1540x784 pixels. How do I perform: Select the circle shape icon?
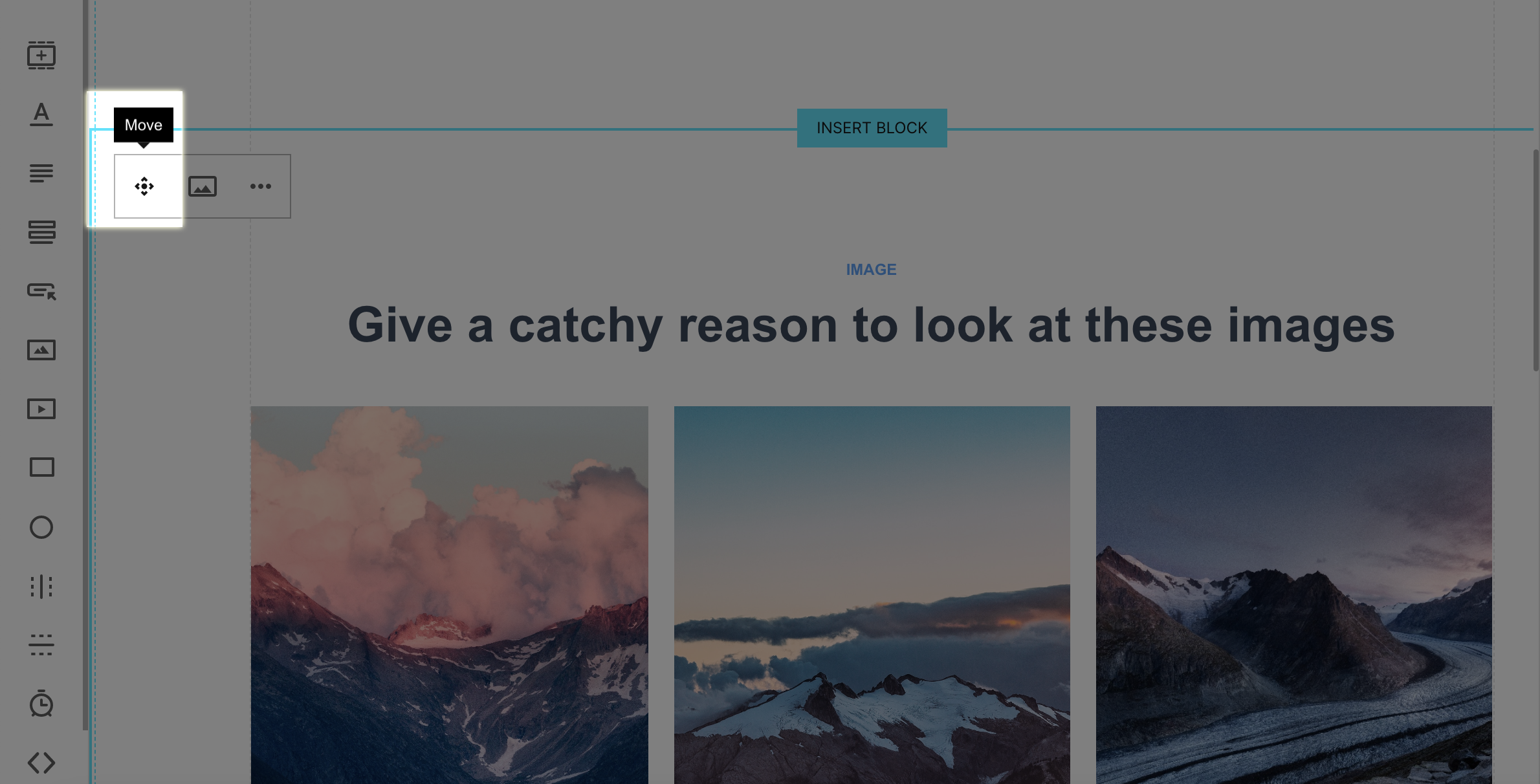coord(41,527)
